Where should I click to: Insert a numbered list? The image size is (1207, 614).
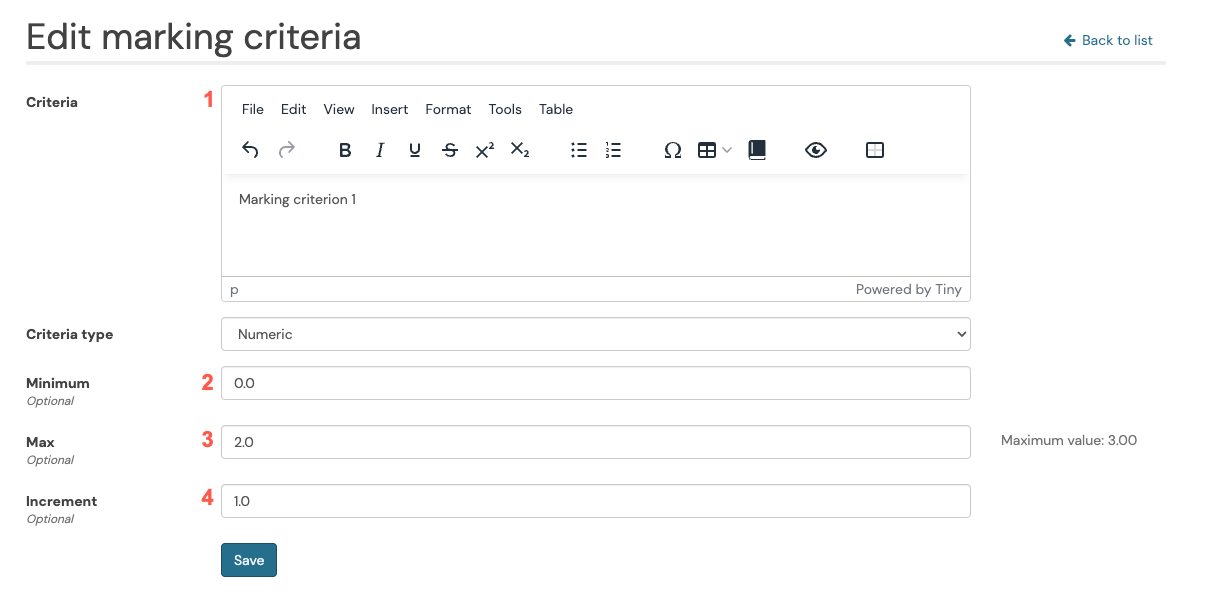coord(614,150)
